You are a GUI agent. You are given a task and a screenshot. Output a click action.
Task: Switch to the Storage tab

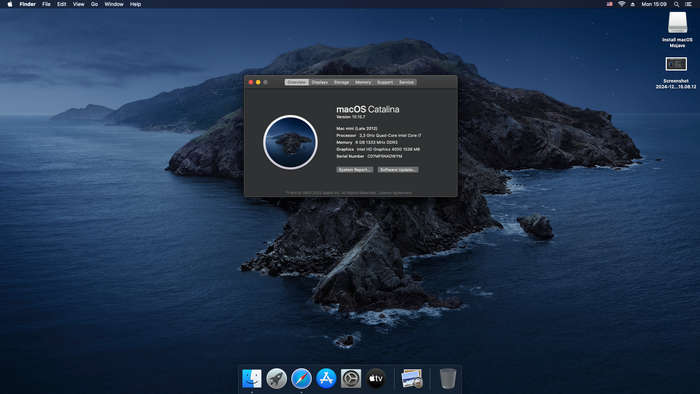342,82
